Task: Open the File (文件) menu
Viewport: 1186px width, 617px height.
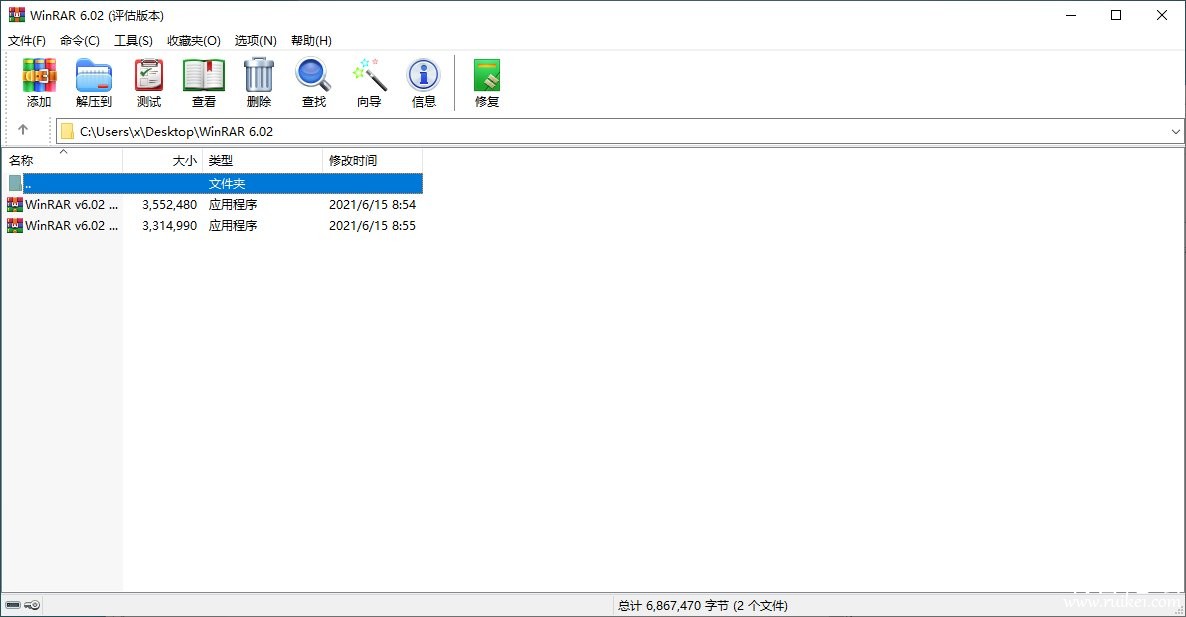Action: [27, 40]
